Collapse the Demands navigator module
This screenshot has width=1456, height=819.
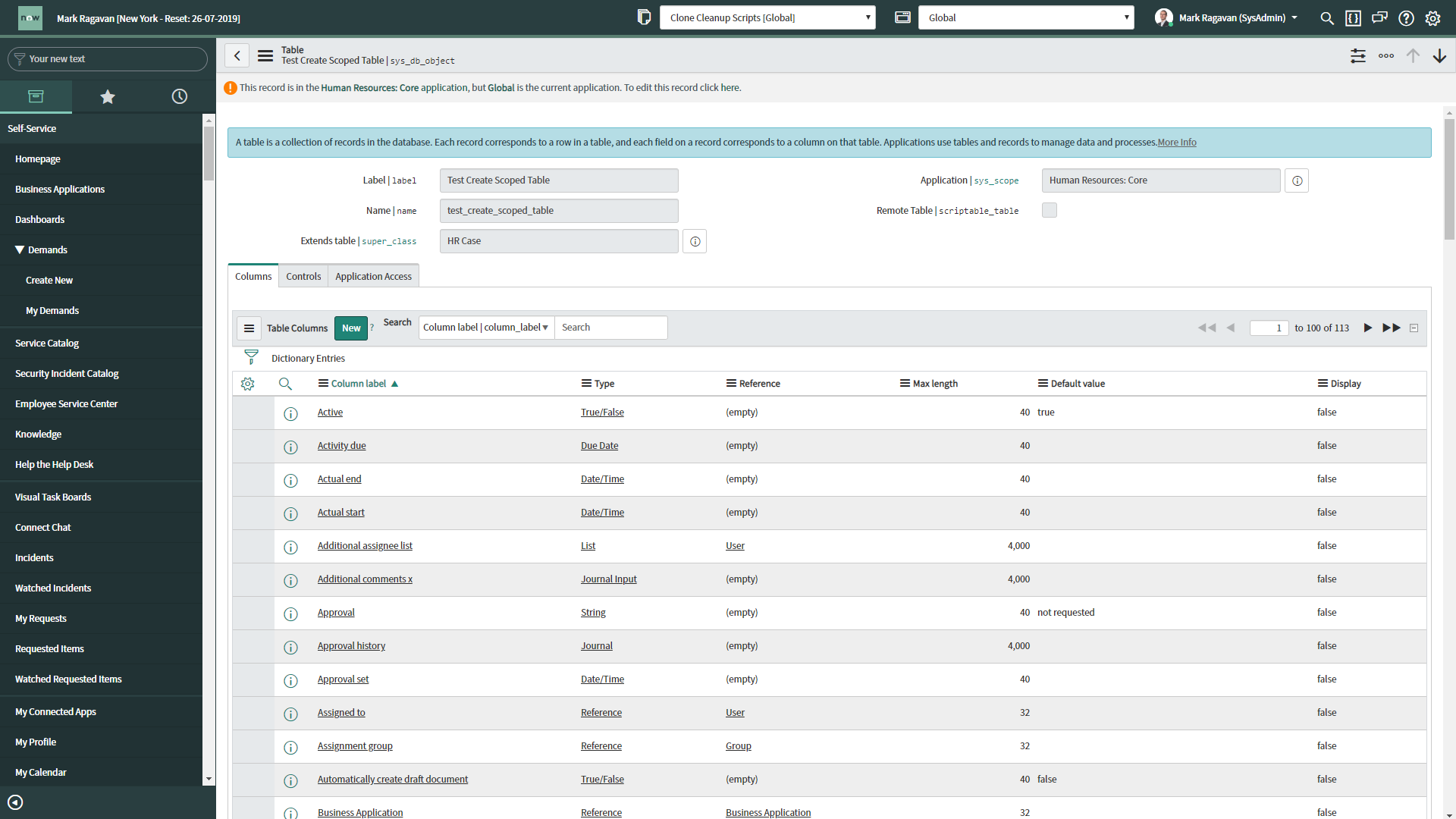(20, 249)
